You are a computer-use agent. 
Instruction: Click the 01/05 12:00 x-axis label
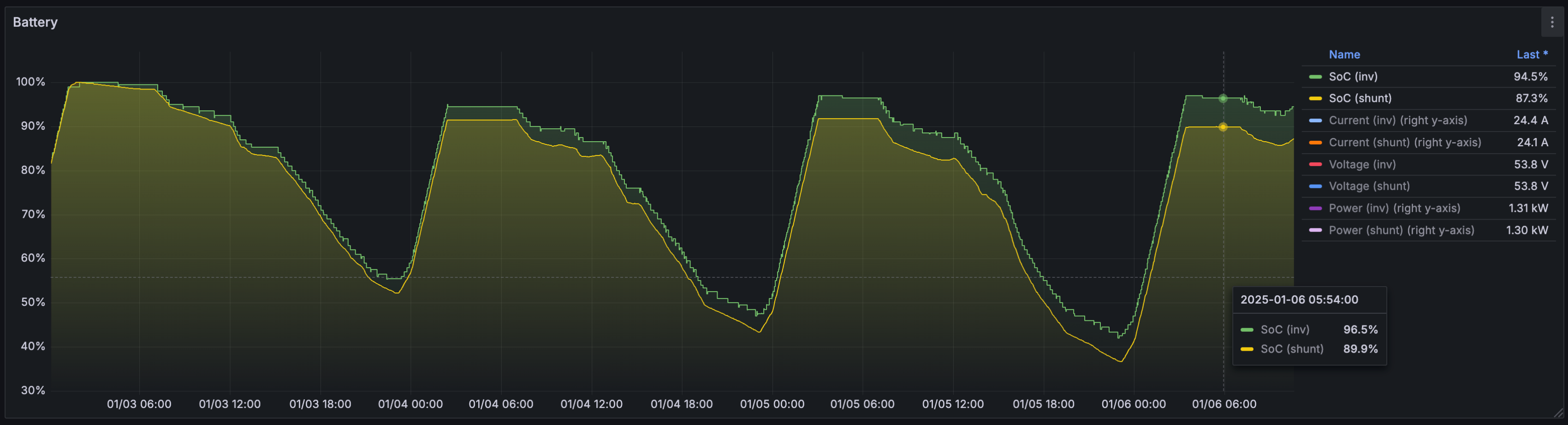pyautogui.click(x=953, y=404)
